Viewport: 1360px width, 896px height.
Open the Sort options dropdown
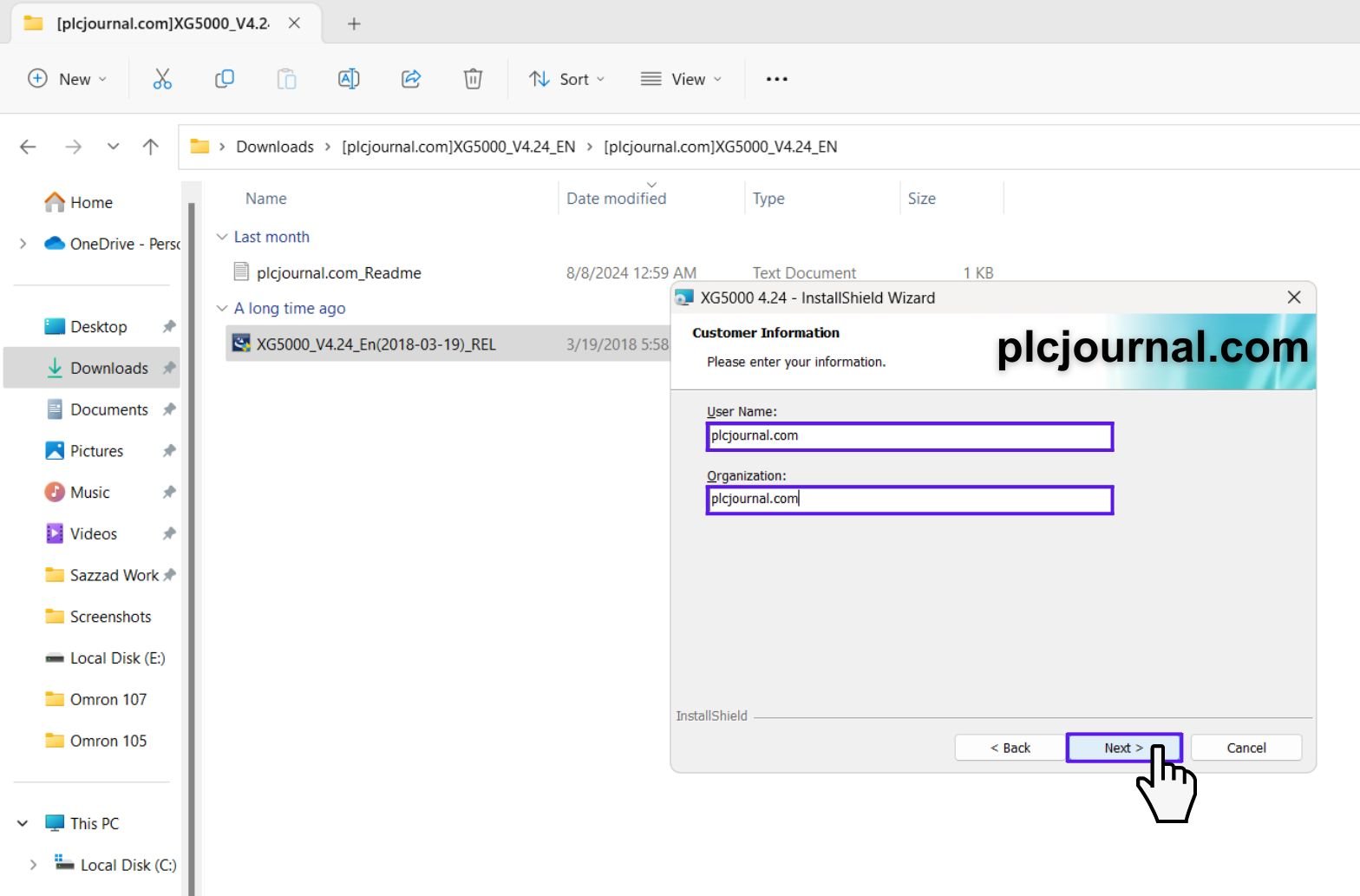coord(566,79)
